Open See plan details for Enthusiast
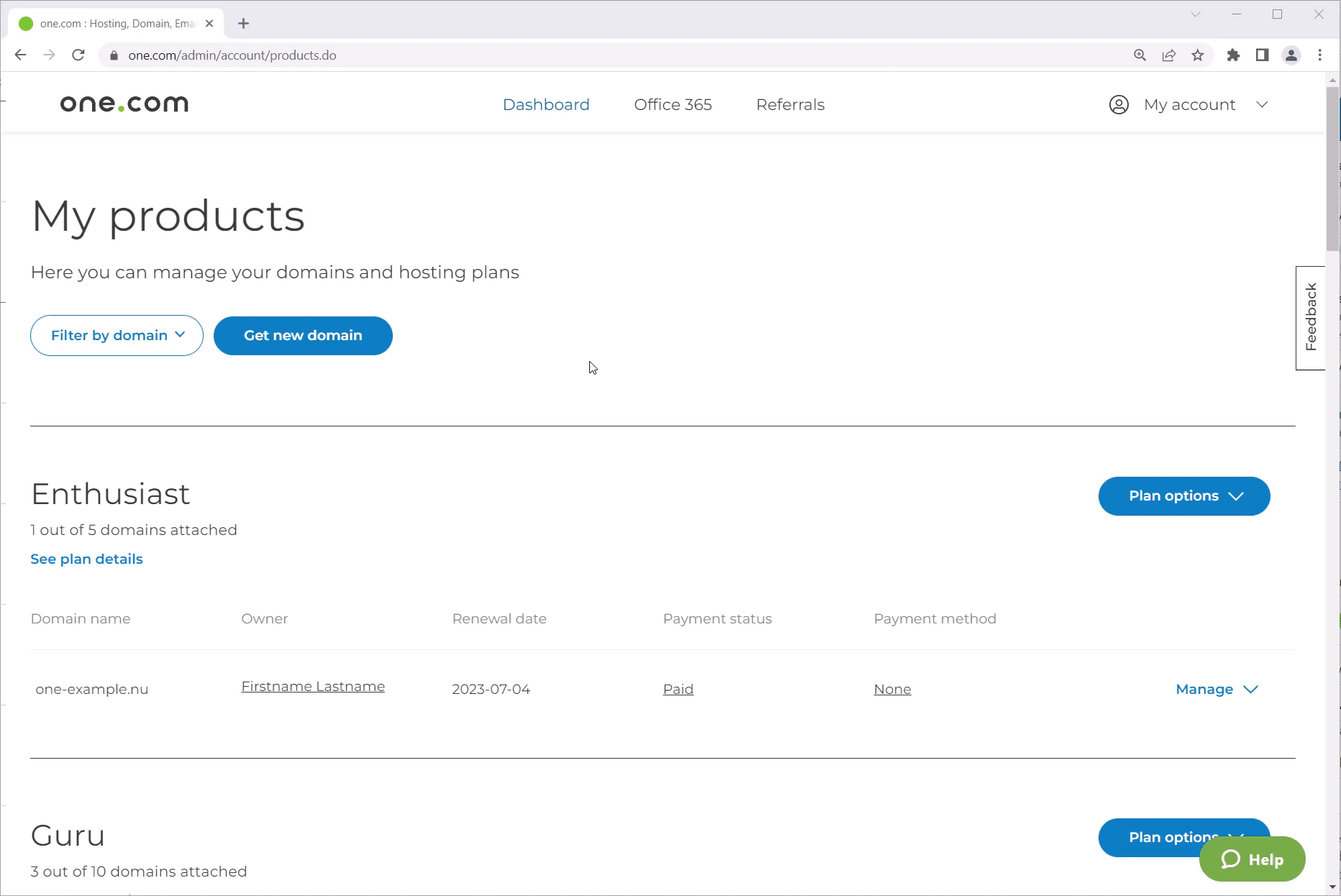This screenshot has height=896, width=1341. pyautogui.click(x=86, y=559)
